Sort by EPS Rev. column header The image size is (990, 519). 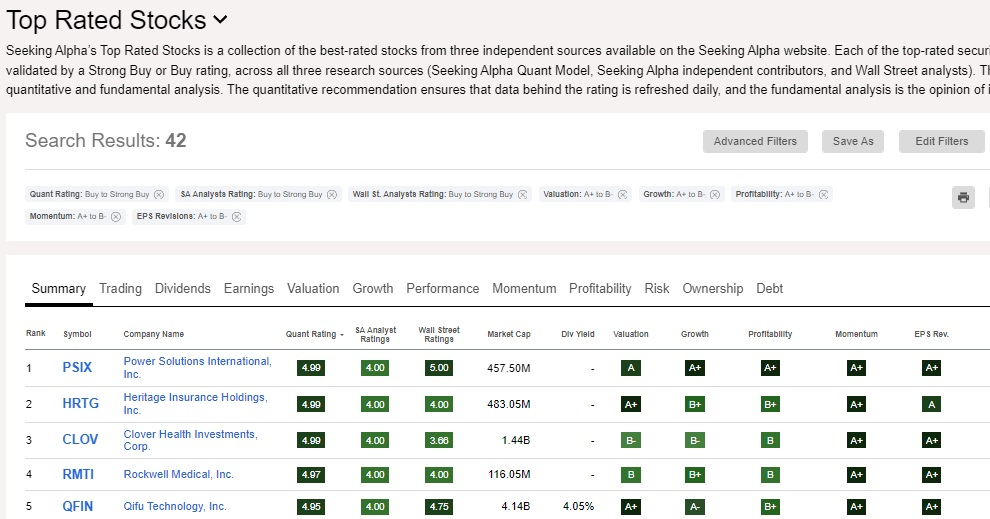(x=931, y=334)
